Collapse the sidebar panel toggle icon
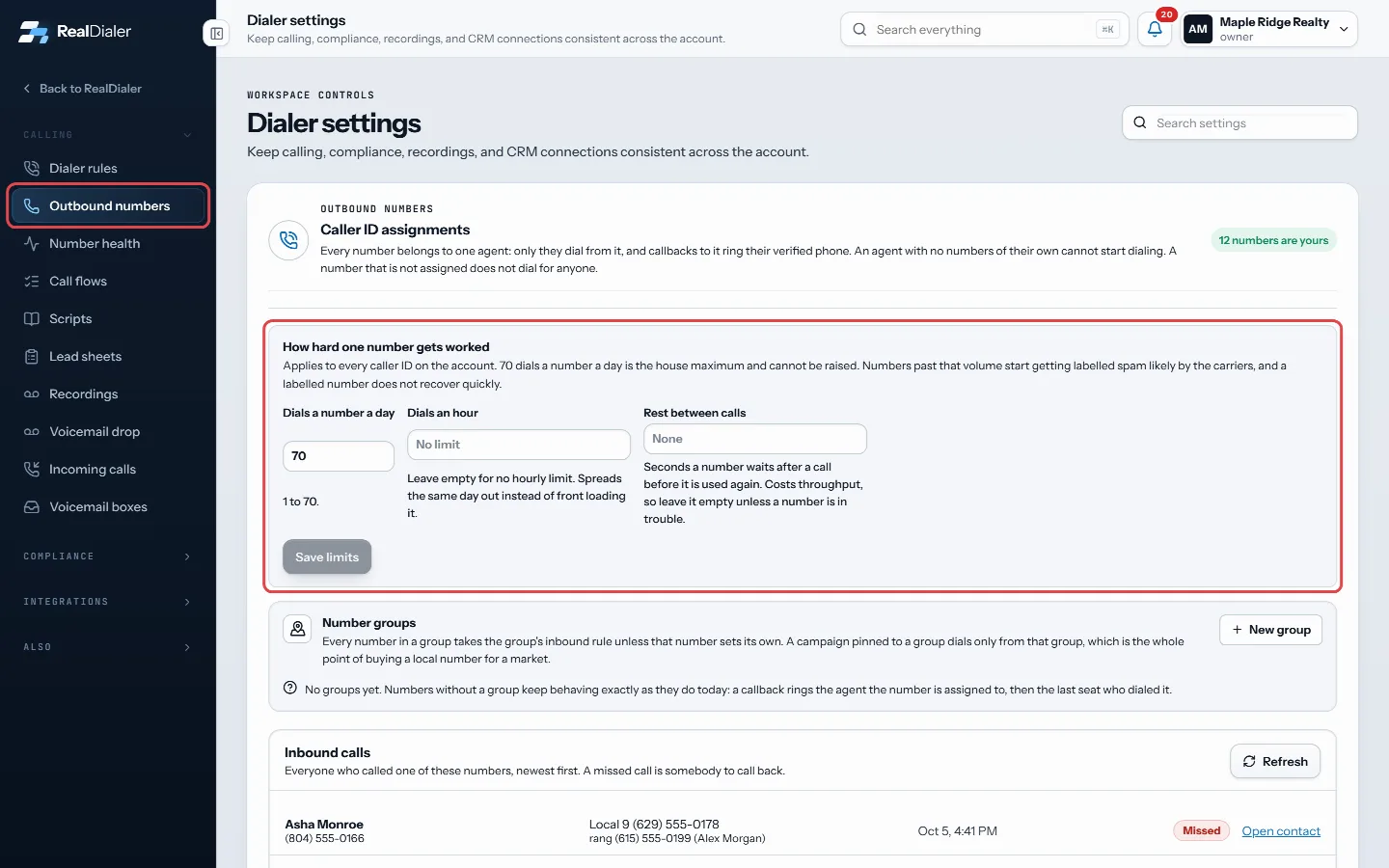This screenshot has width=1389, height=868. (x=217, y=34)
